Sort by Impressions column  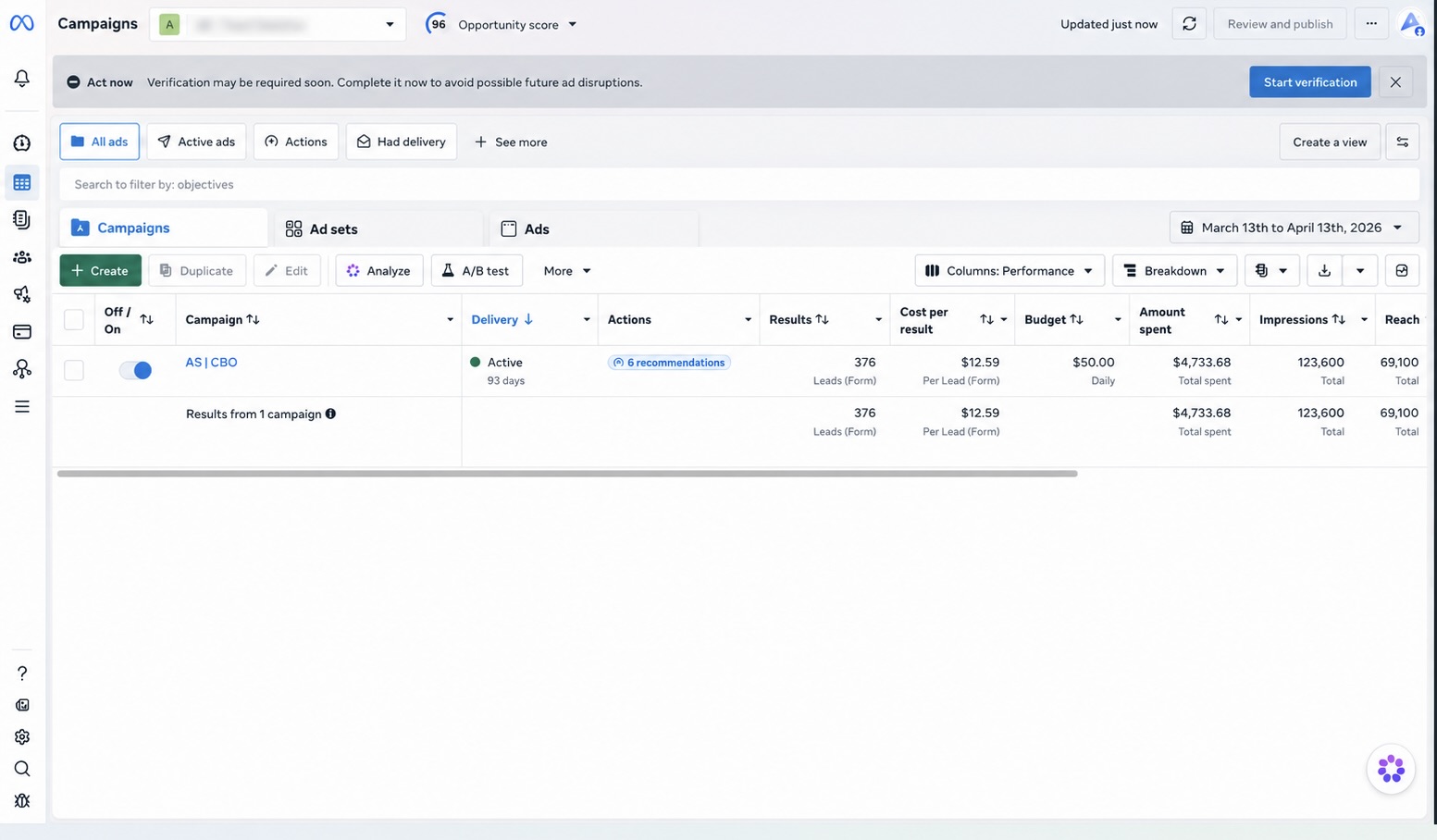point(1338,320)
